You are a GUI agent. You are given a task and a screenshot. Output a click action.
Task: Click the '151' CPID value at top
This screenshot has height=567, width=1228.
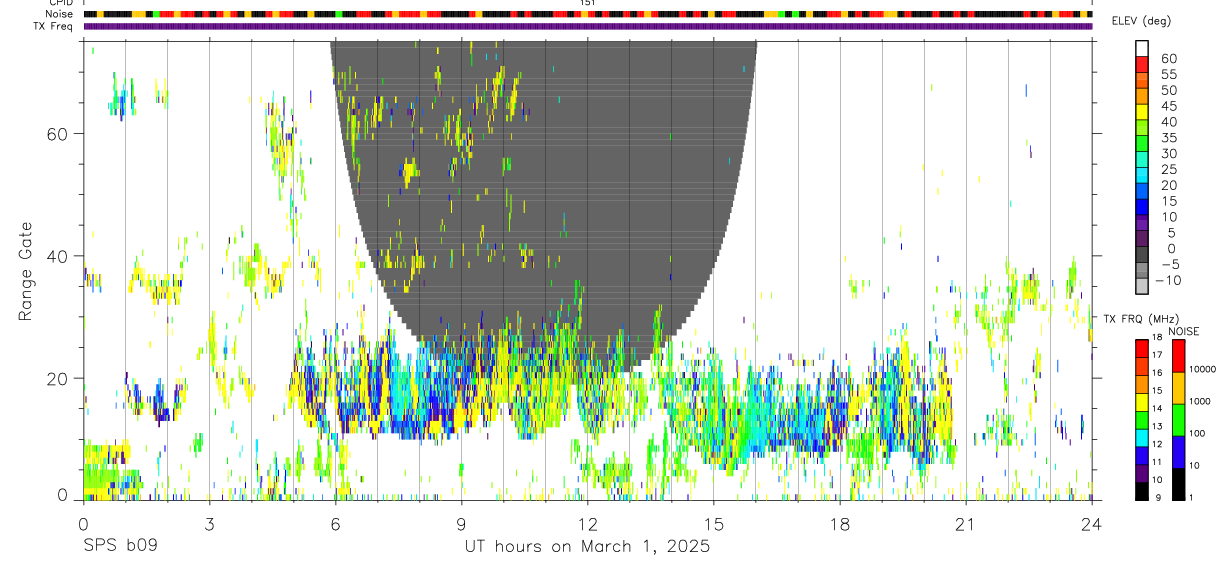coord(588,3)
